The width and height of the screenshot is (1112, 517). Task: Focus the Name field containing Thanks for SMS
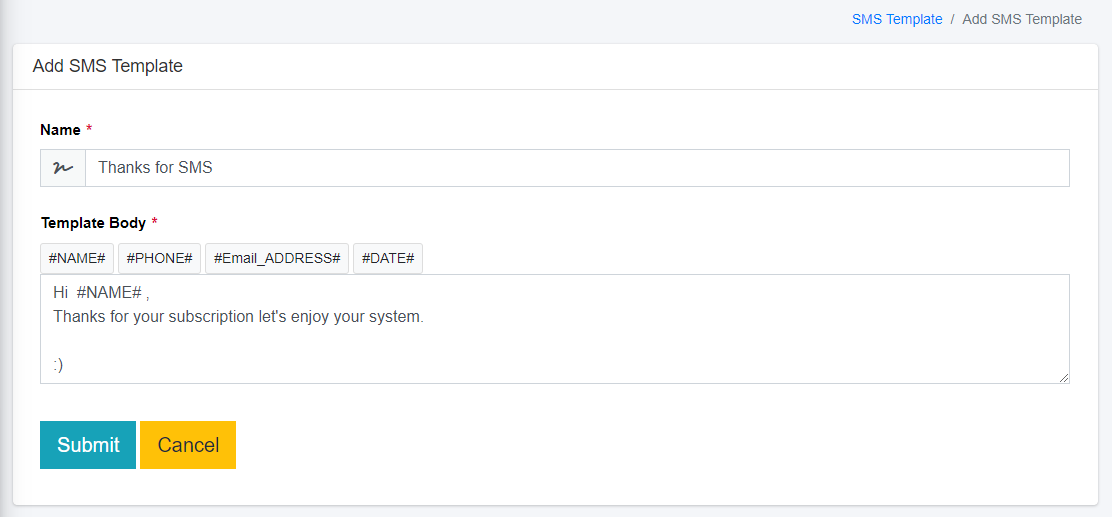coord(576,168)
